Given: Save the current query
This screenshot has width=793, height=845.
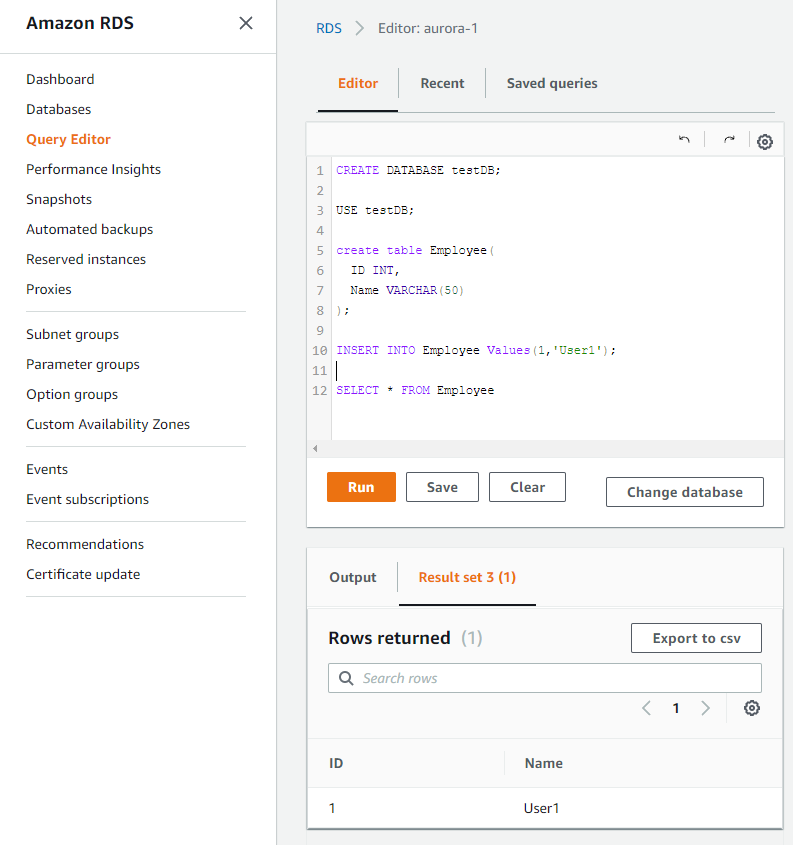Looking at the screenshot, I should coord(442,487).
